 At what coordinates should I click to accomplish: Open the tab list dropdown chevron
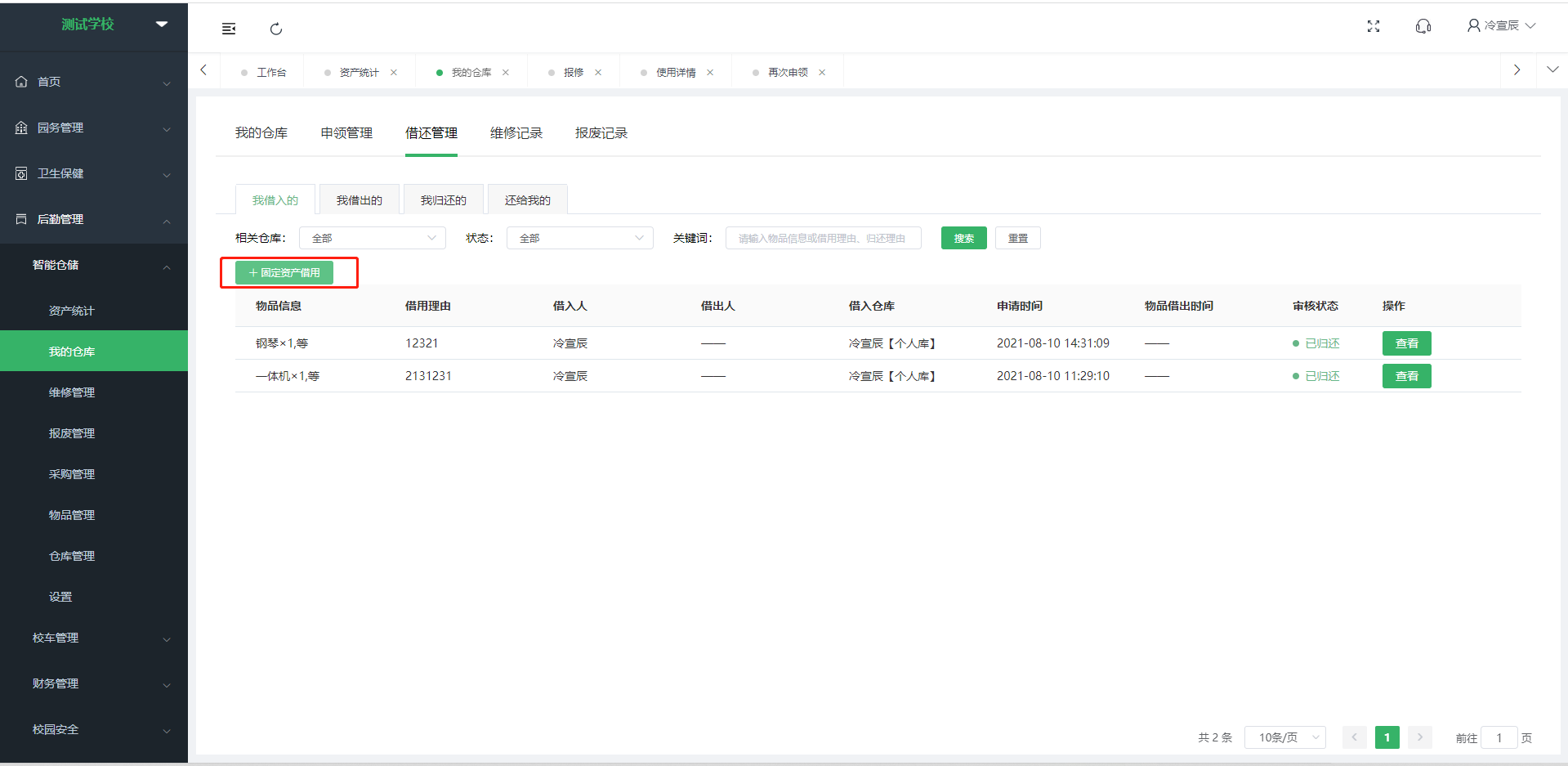click(x=1552, y=70)
